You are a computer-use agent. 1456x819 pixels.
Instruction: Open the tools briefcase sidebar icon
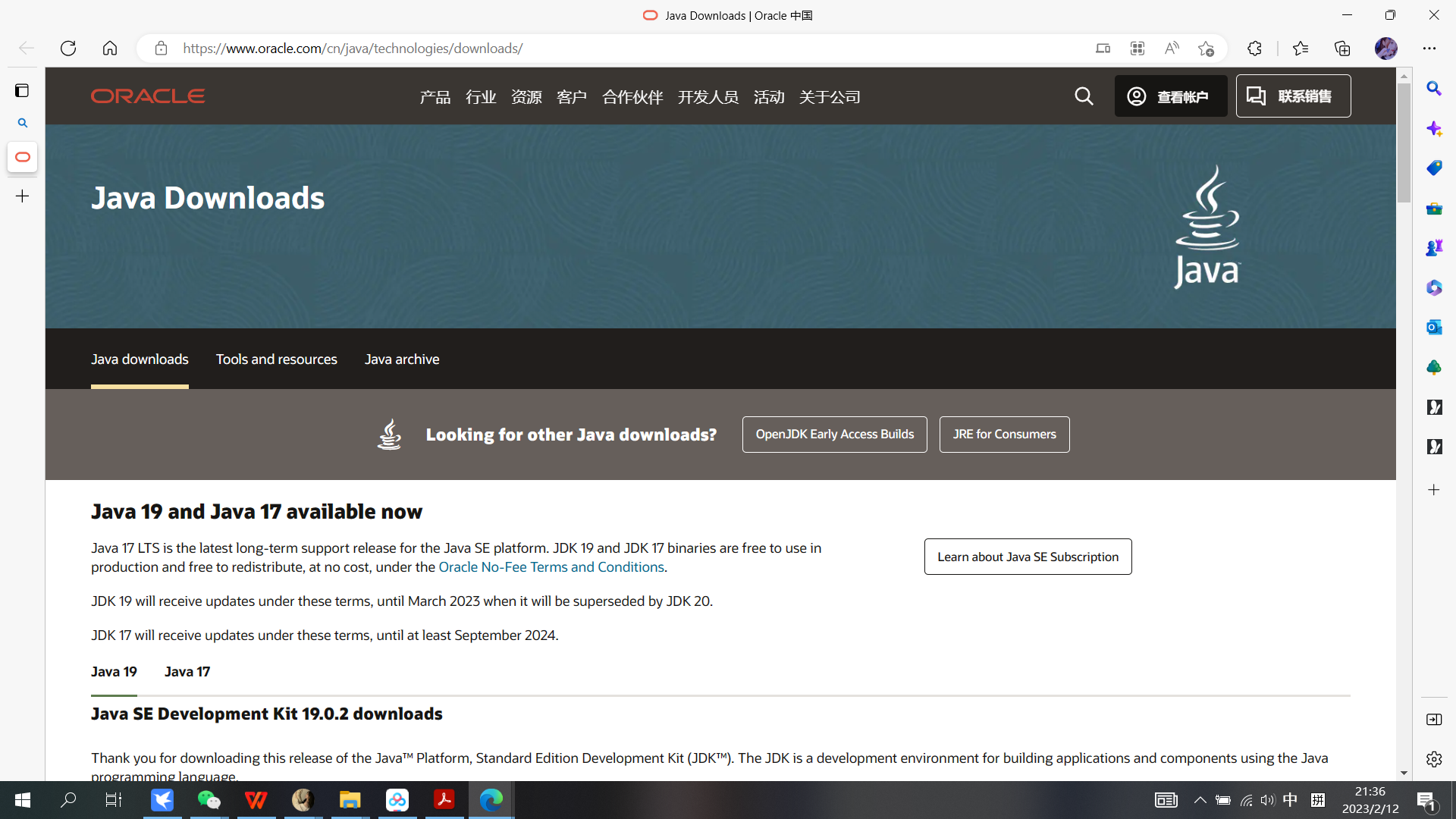1434,209
